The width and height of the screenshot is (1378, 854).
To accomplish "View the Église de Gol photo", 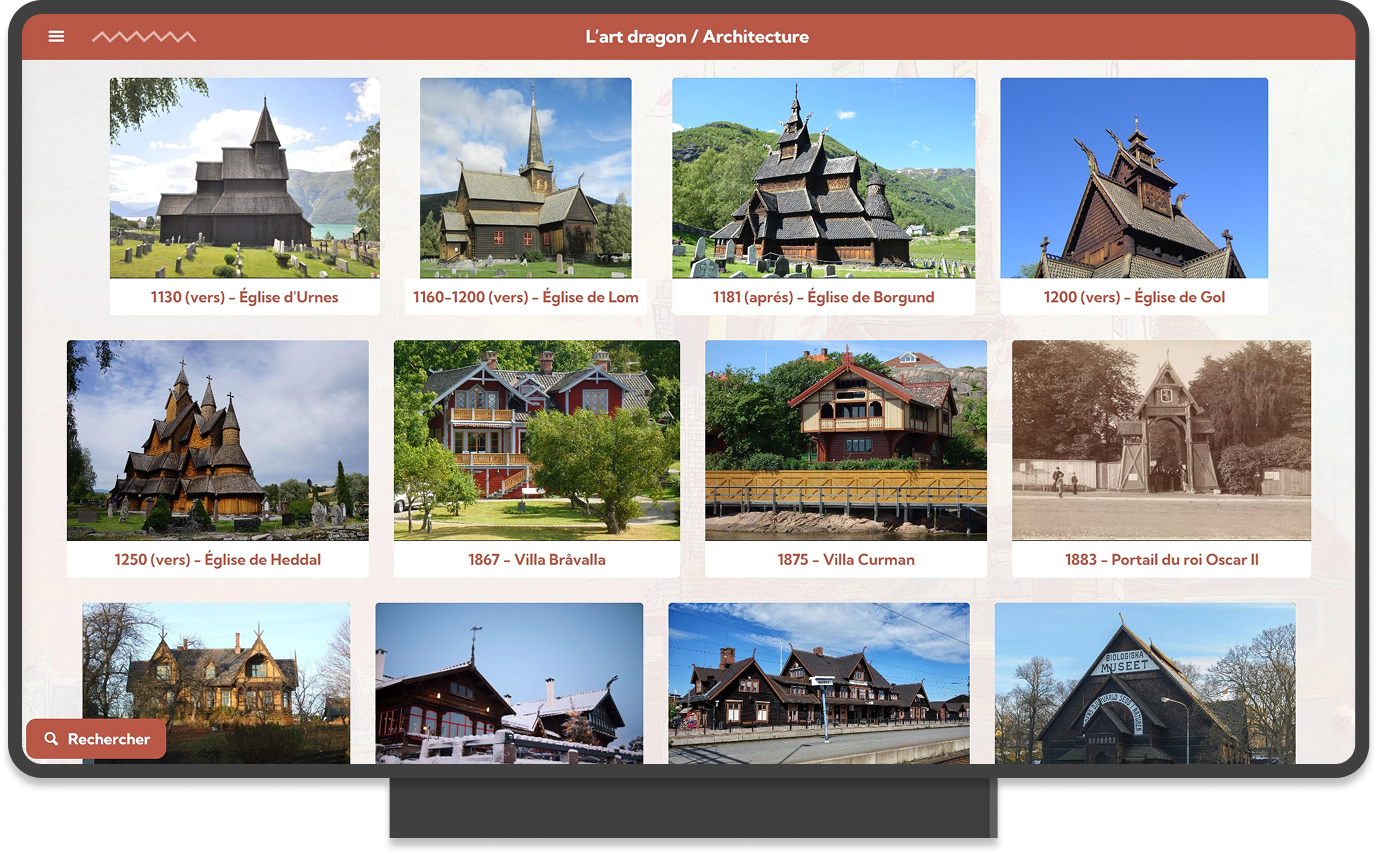I will pos(1134,178).
